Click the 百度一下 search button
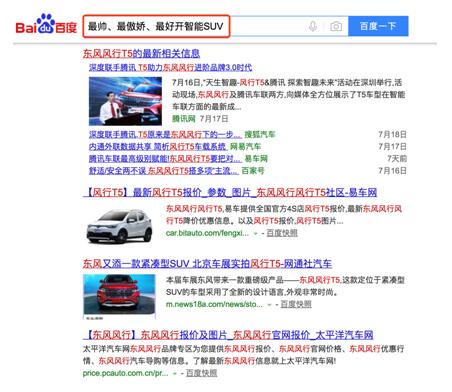The width and height of the screenshot is (452, 392). (x=378, y=26)
